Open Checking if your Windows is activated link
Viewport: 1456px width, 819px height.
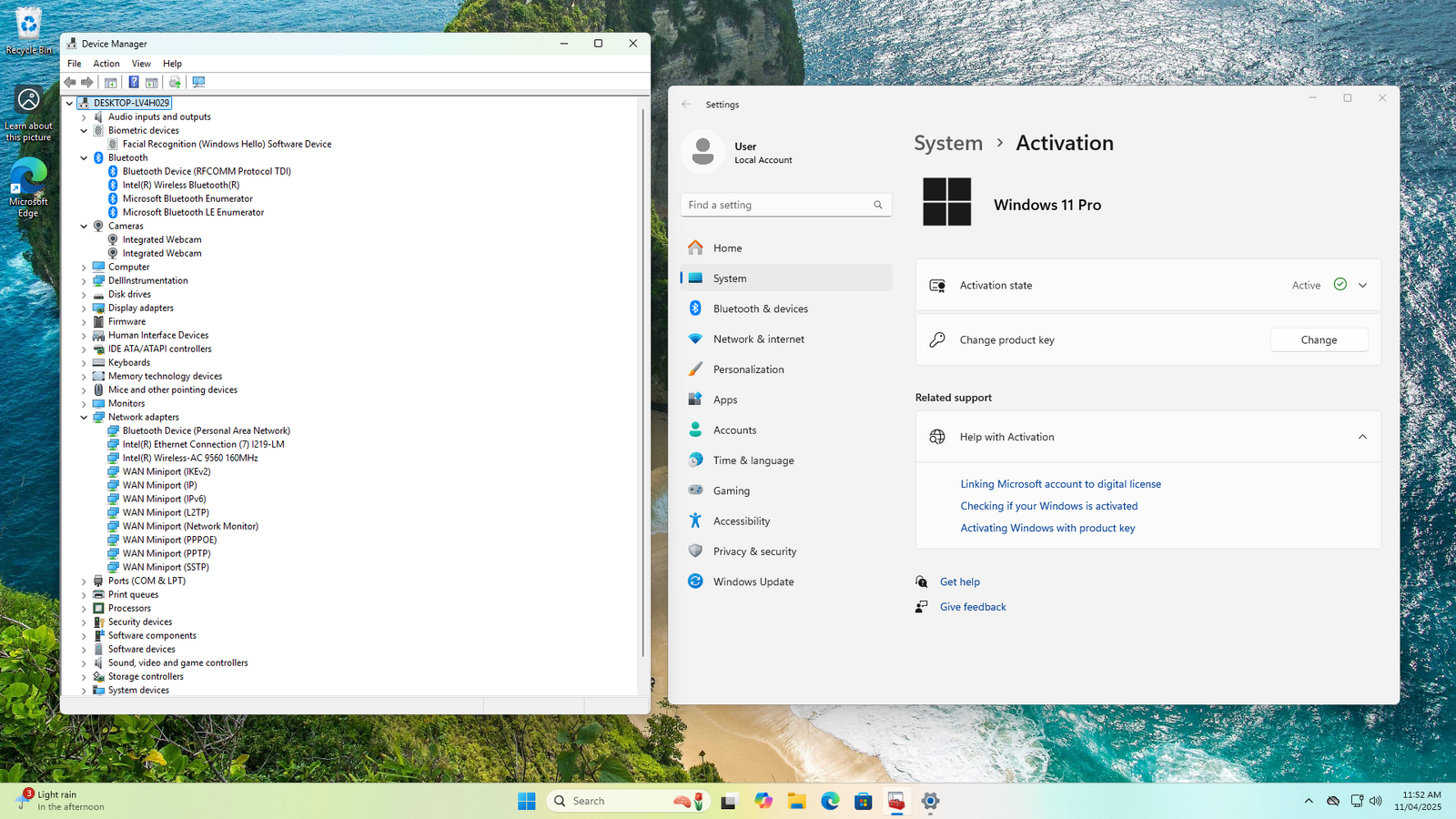tap(1049, 506)
